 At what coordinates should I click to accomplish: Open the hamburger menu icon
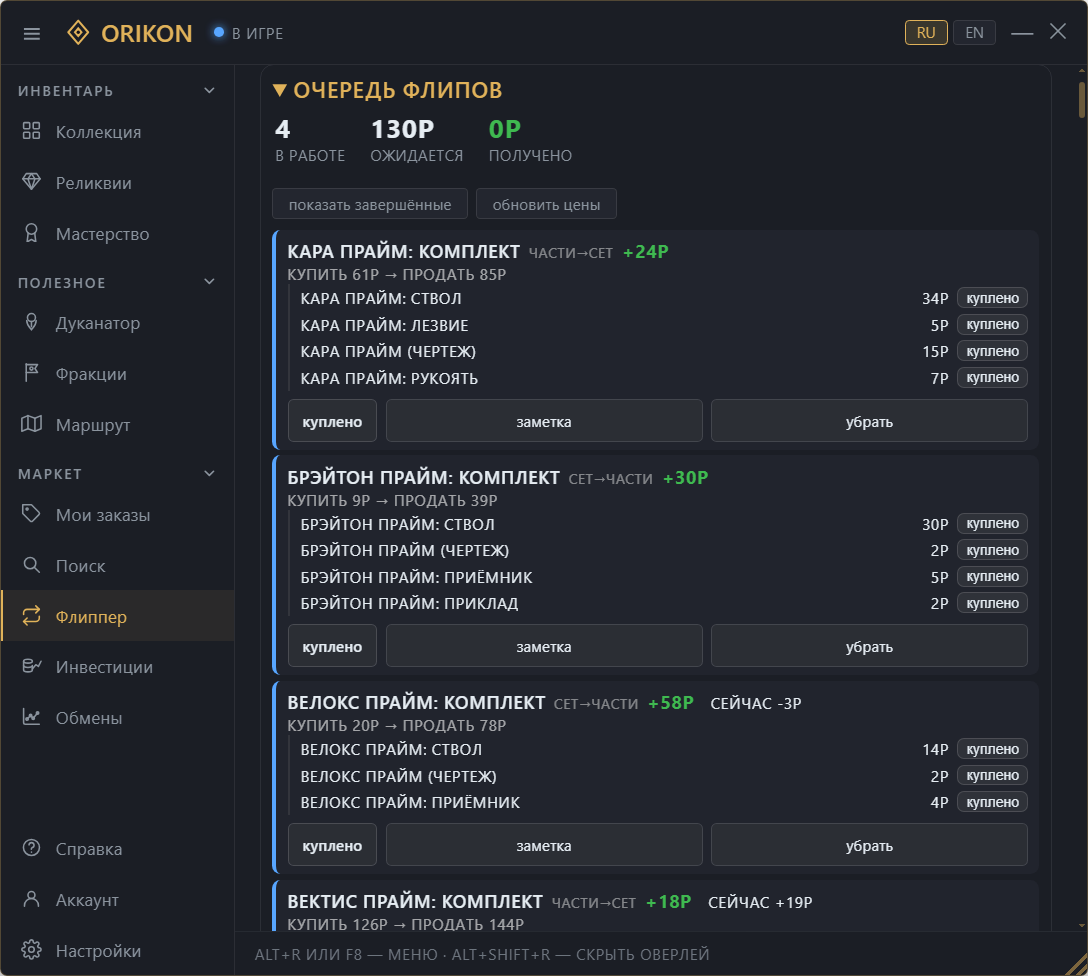32,33
